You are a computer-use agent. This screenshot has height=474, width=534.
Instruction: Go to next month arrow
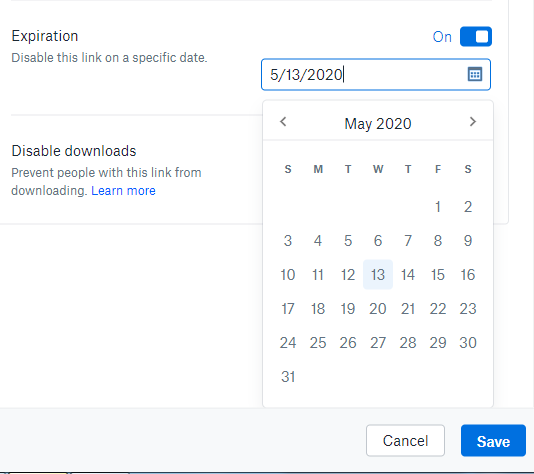coord(472,122)
